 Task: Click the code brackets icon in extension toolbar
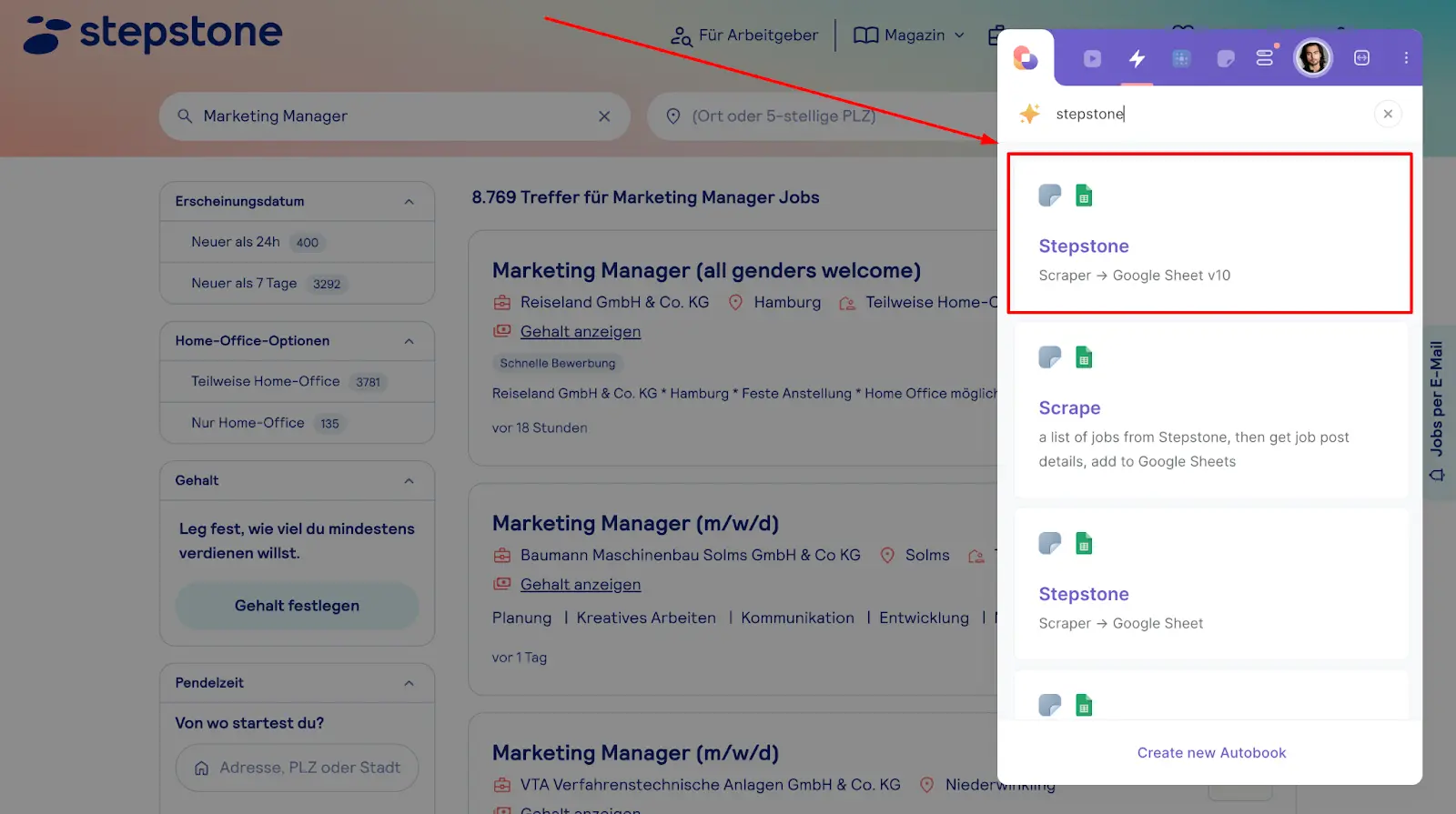(1361, 57)
